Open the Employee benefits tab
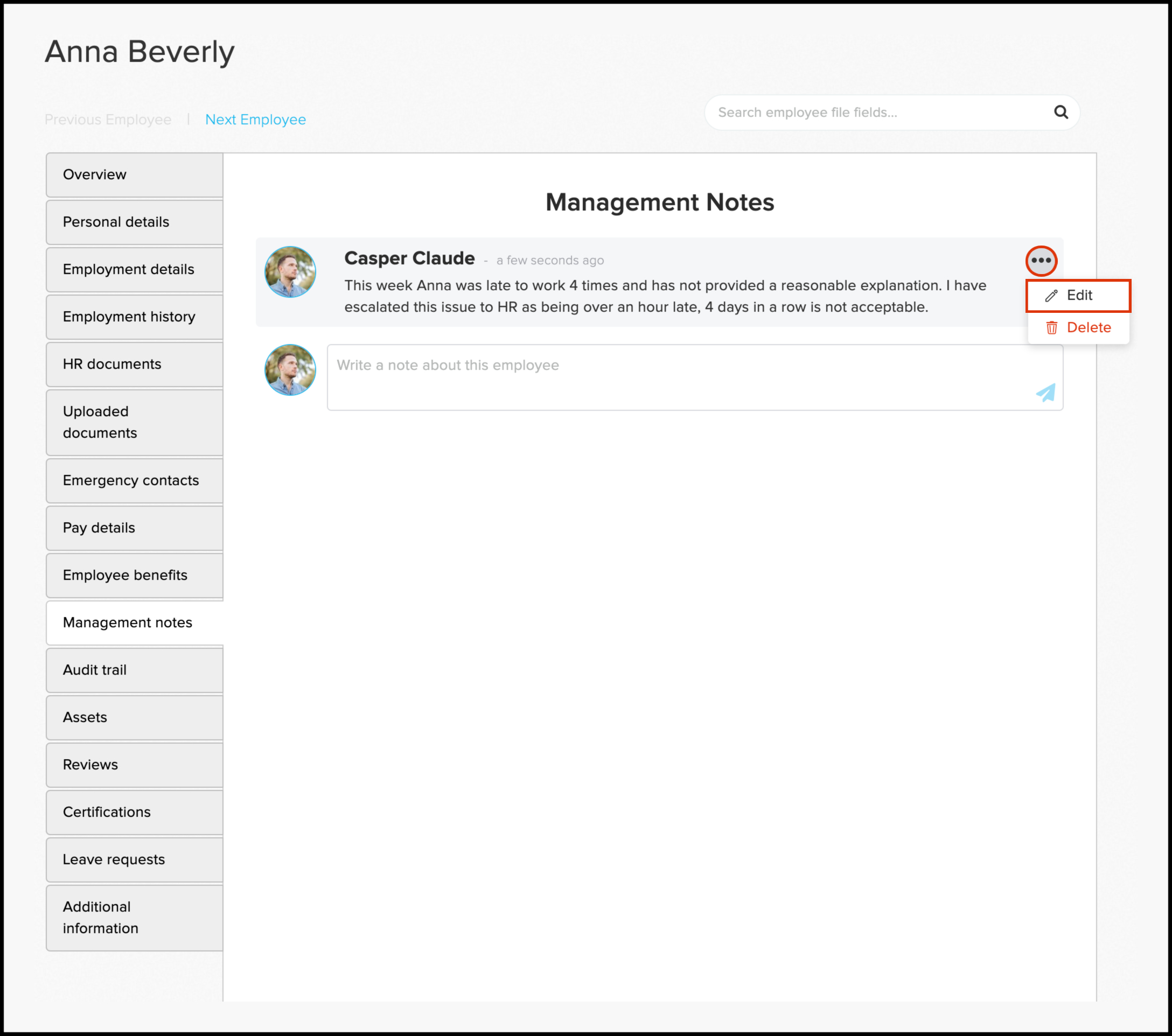 point(135,576)
